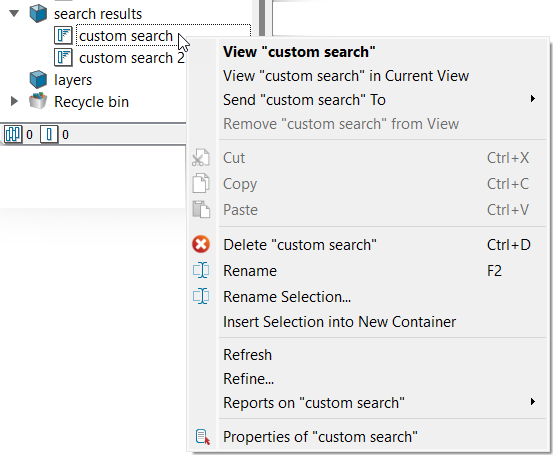This screenshot has height=455, width=553.
Task: Select the custom search 2 tree item
Action: coord(132,58)
